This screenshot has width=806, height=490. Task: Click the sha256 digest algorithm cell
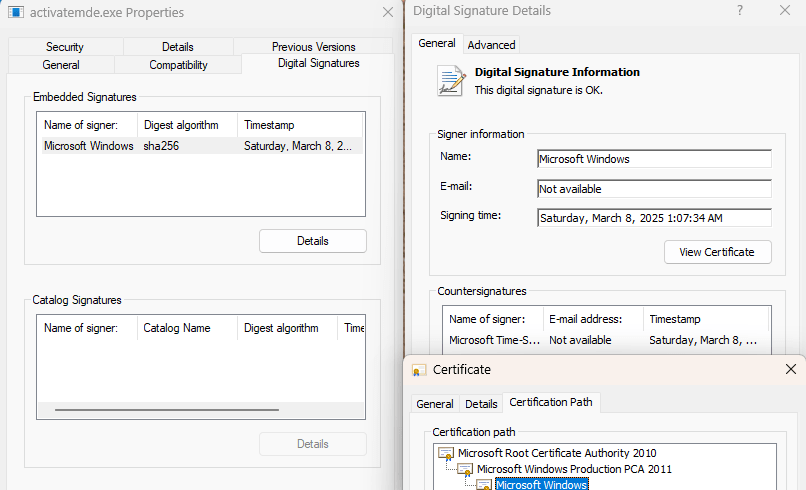tap(161, 146)
